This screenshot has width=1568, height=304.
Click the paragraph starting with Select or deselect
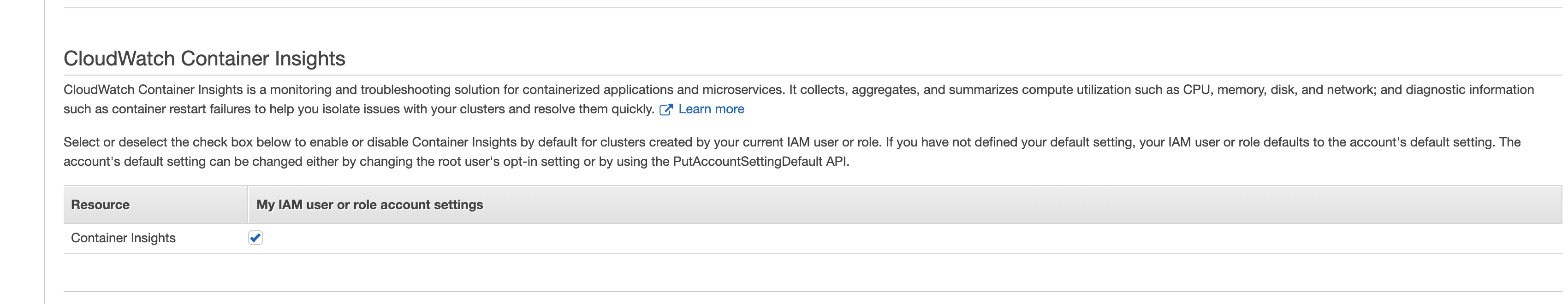426,142
